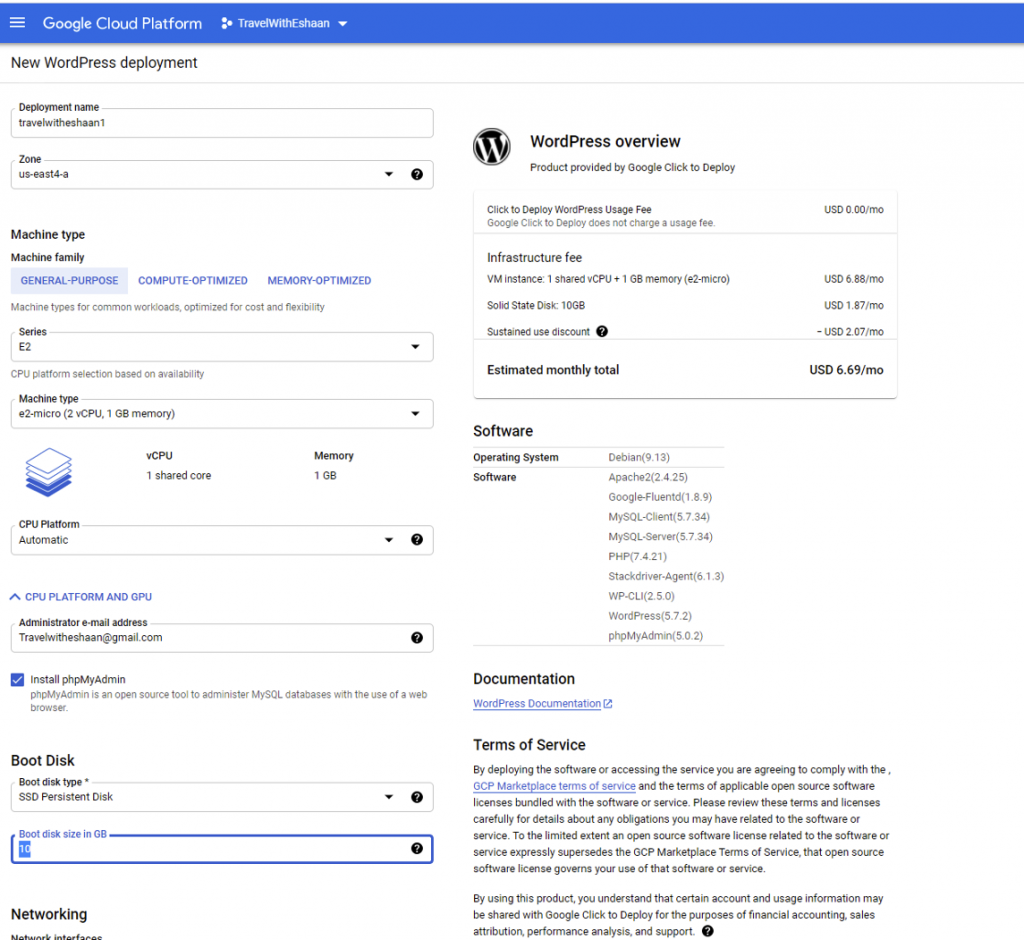Click the help icon for Administrator e-mail
The height and width of the screenshot is (940, 1024).
click(417, 638)
